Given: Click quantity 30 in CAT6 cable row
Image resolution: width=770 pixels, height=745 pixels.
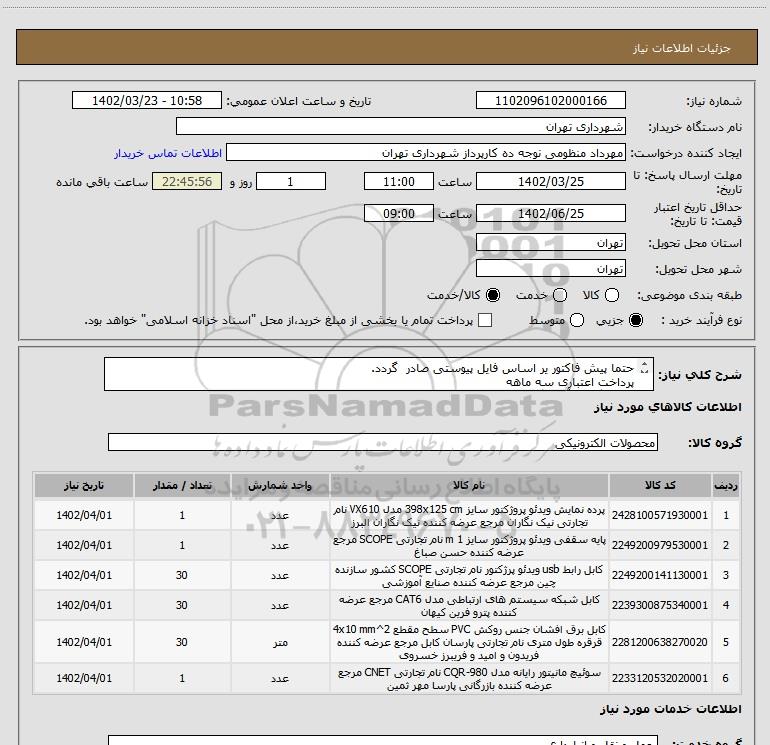Looking at the screenshot, I should pos(182,606).
